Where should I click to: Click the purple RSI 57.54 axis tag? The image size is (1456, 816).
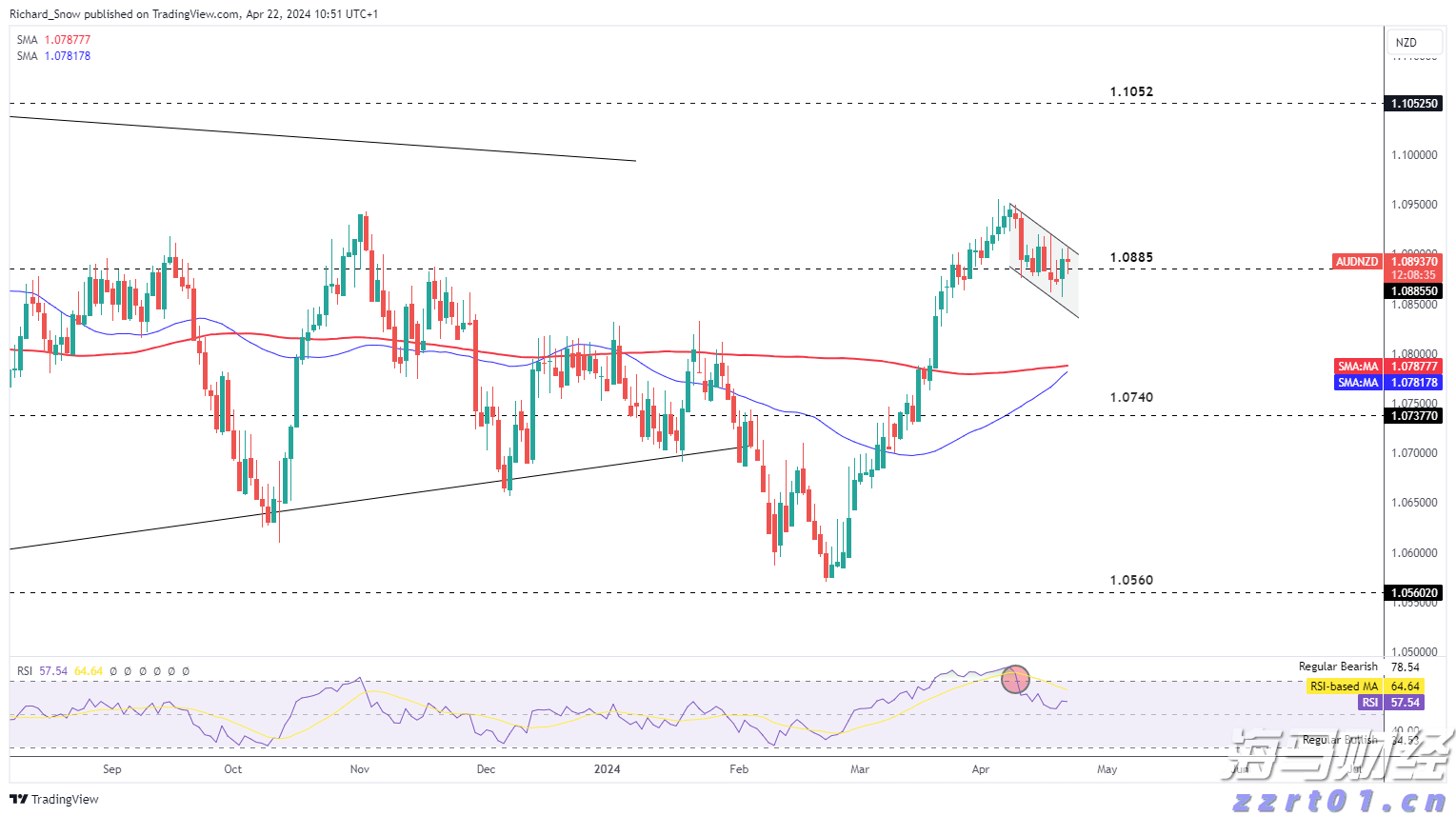click(1390, 703)
